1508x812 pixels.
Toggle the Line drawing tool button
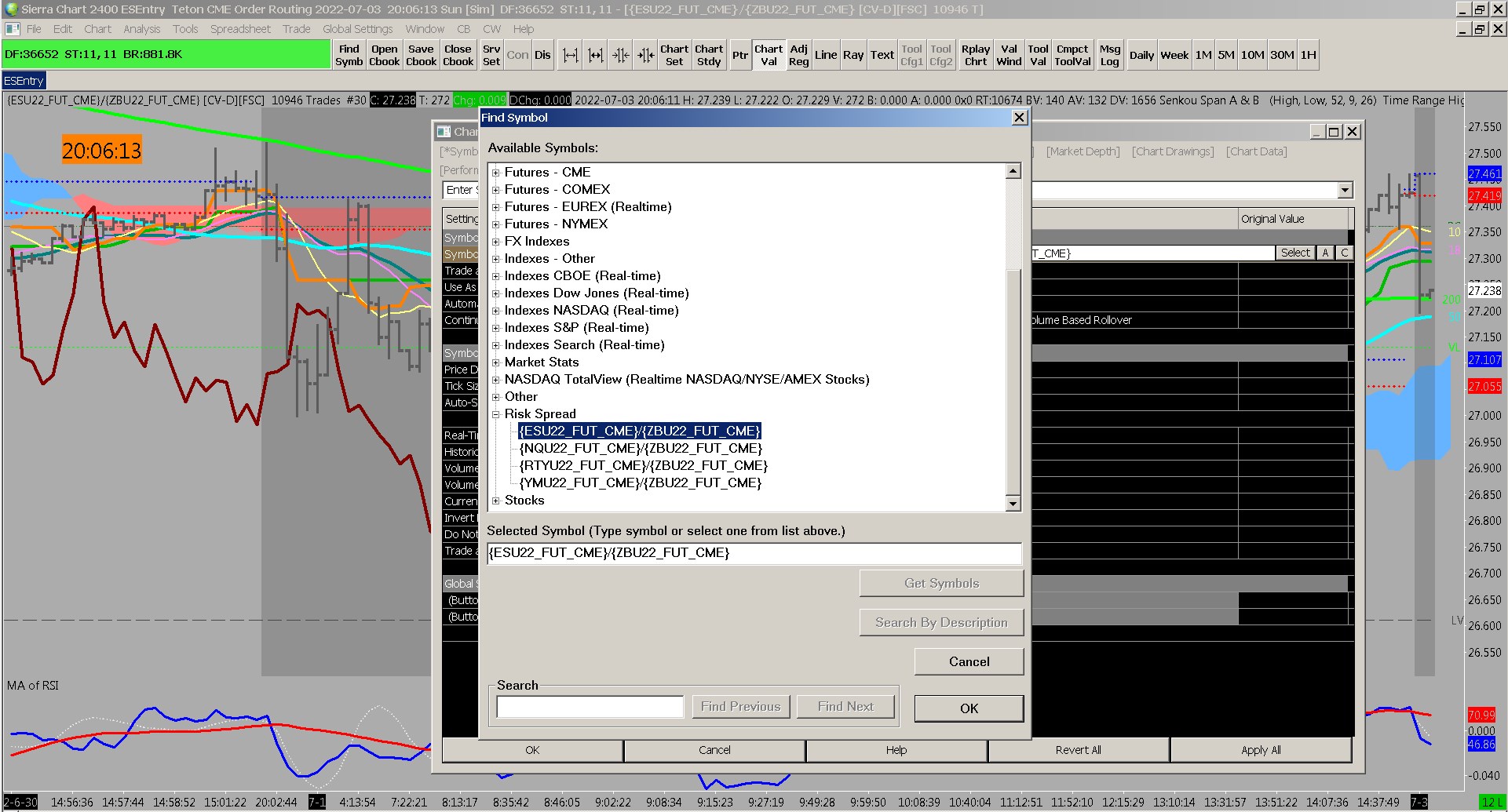point(825,55)
